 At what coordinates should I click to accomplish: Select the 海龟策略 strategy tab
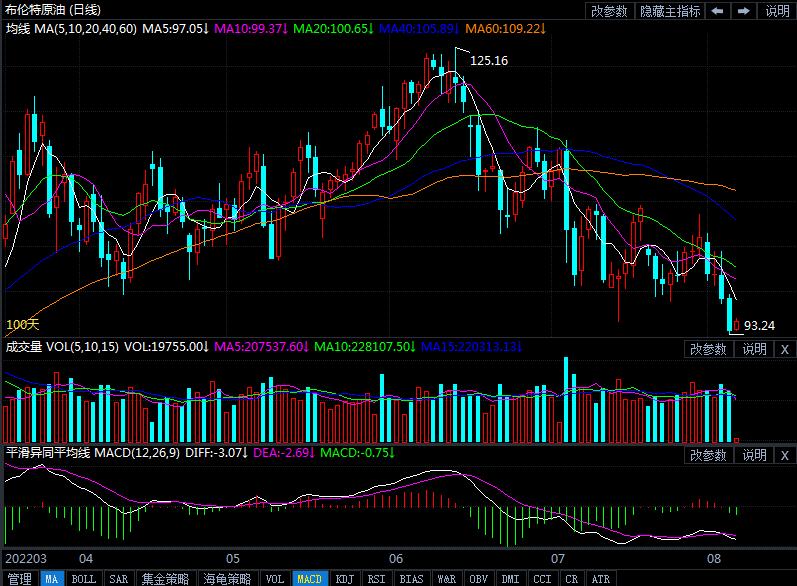click(227, 578)
